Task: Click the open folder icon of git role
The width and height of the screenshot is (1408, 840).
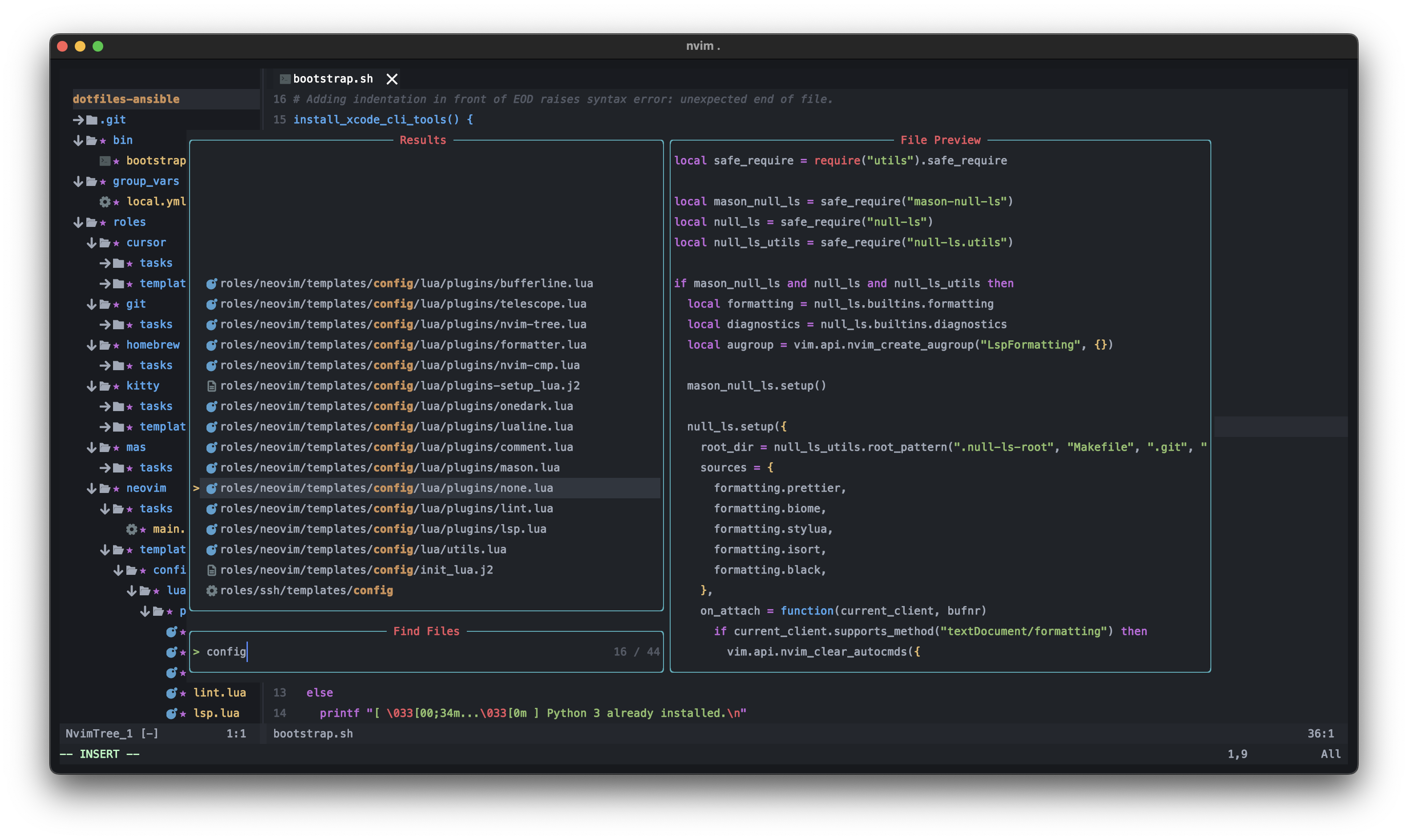Action: coord(105,304)
